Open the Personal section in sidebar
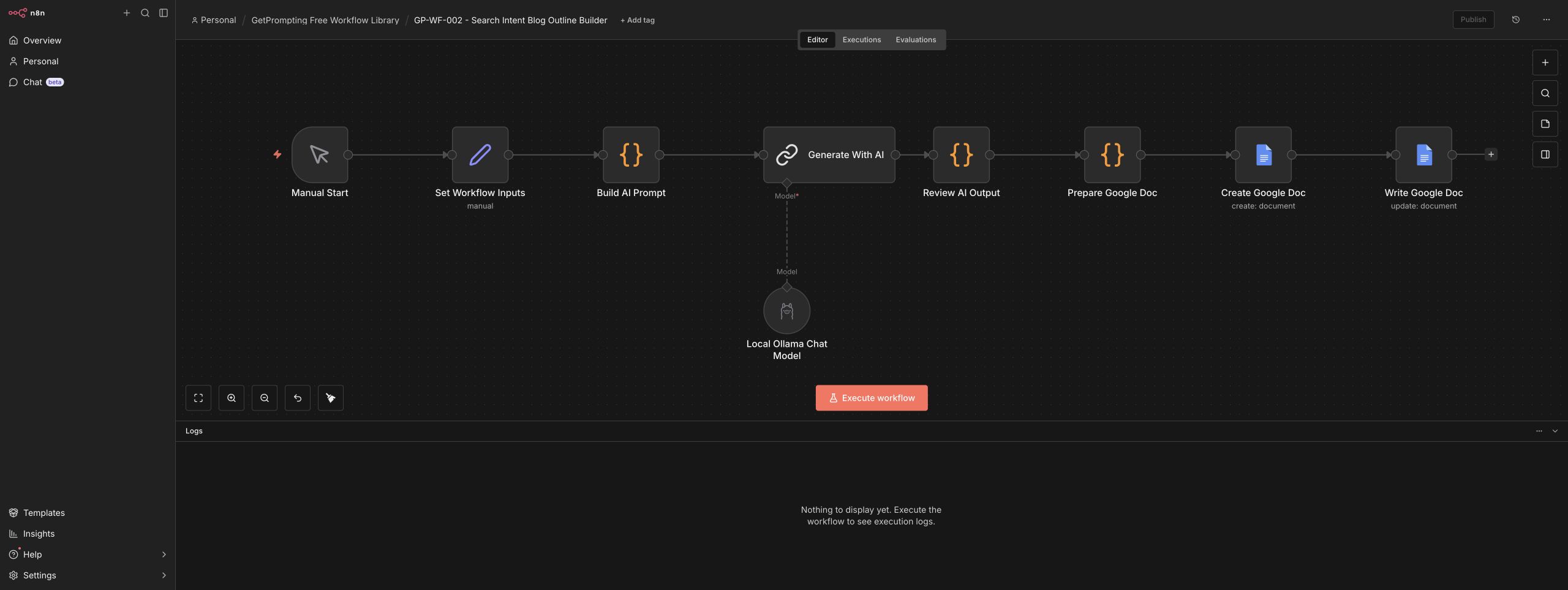 (88, 61)
